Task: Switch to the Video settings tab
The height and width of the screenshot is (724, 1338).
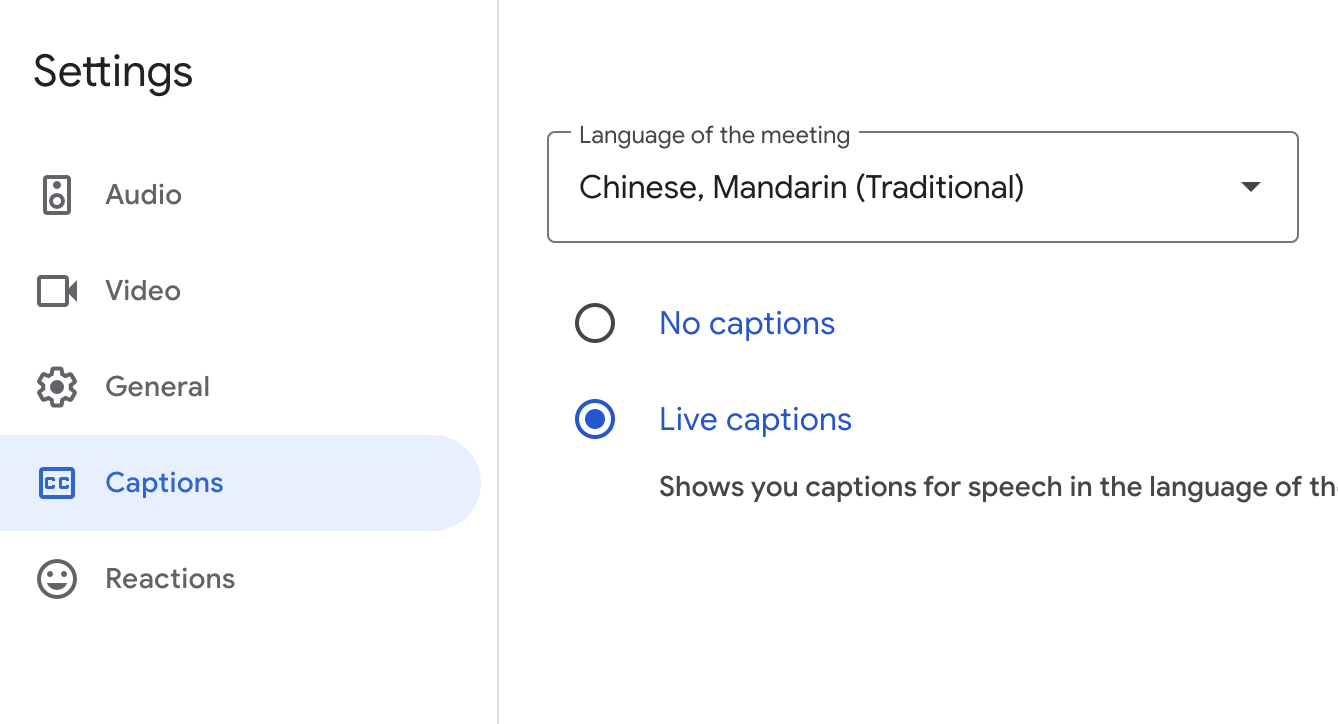Action: point(240,291)
